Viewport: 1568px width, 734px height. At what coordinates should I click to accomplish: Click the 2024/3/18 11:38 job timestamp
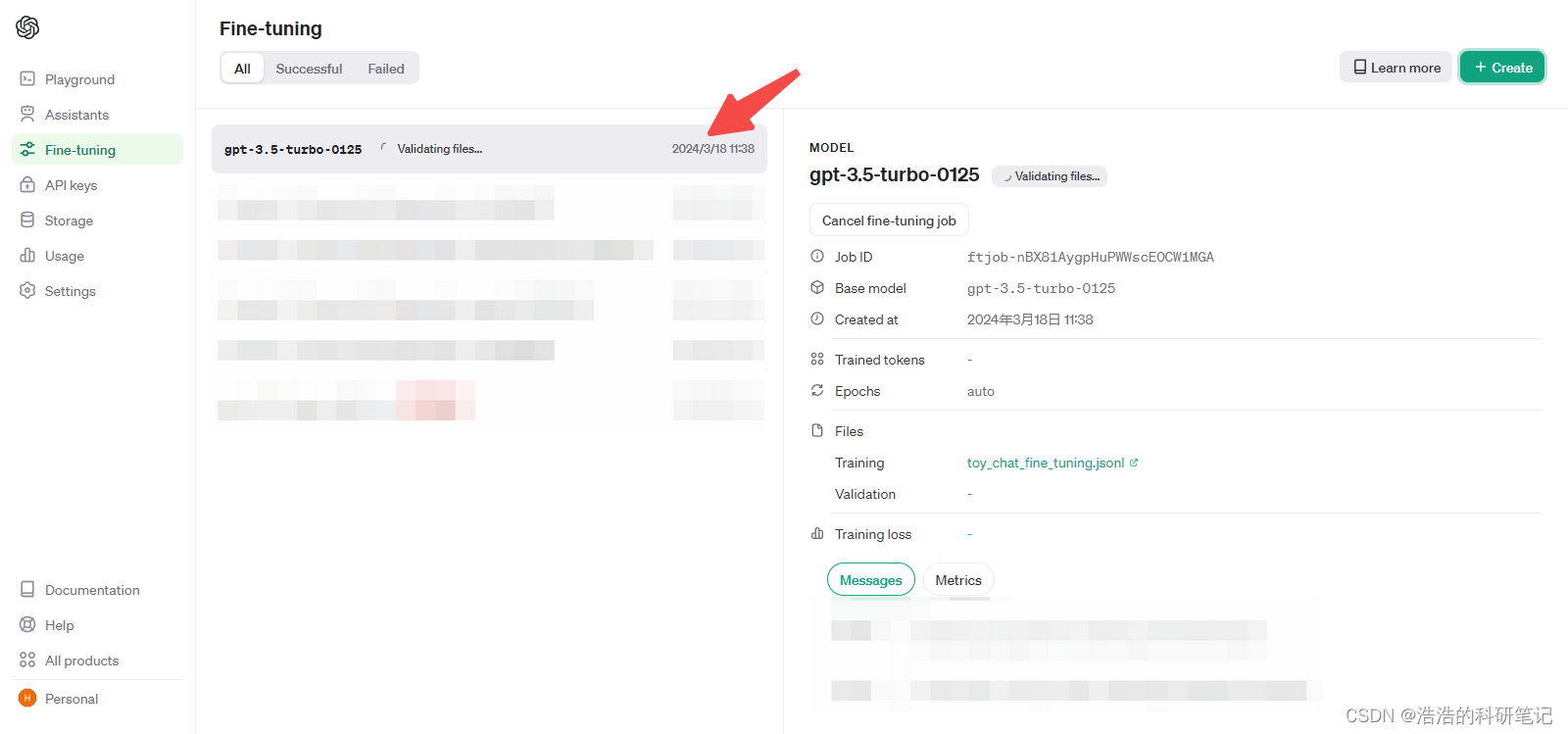click(x=712, y=149)
